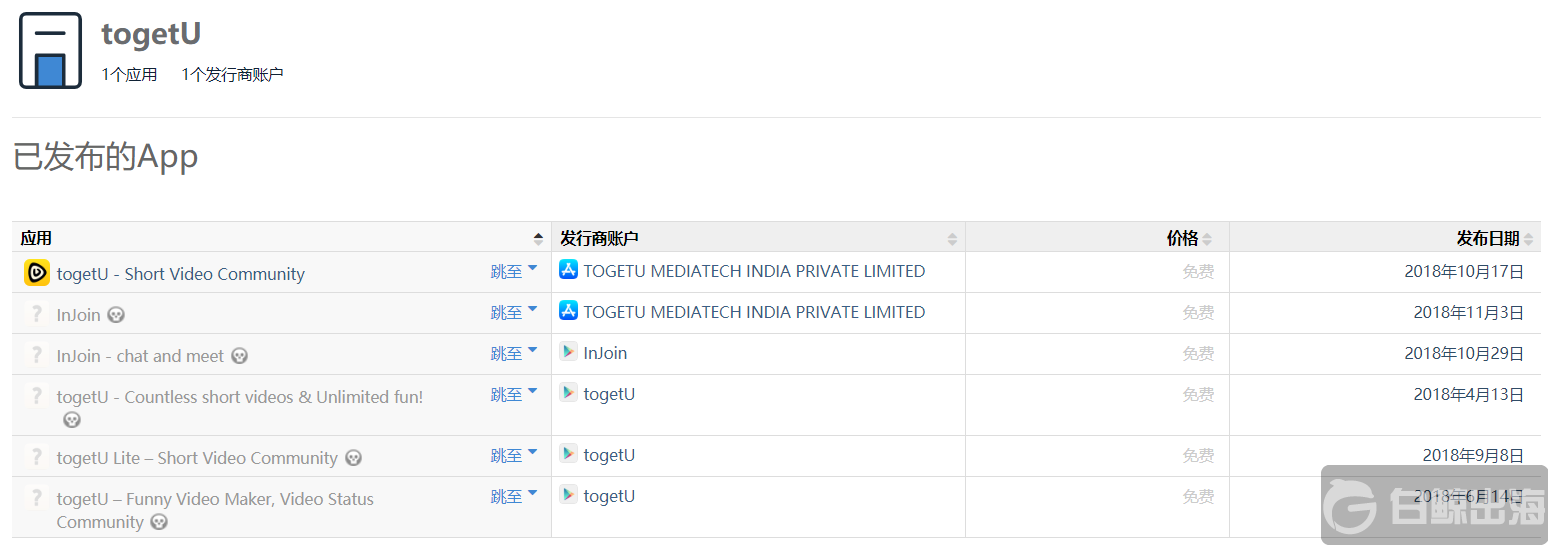Open TOGETU MEDIATECH publisher link in 2018年11月3日 row

point(755,312)
